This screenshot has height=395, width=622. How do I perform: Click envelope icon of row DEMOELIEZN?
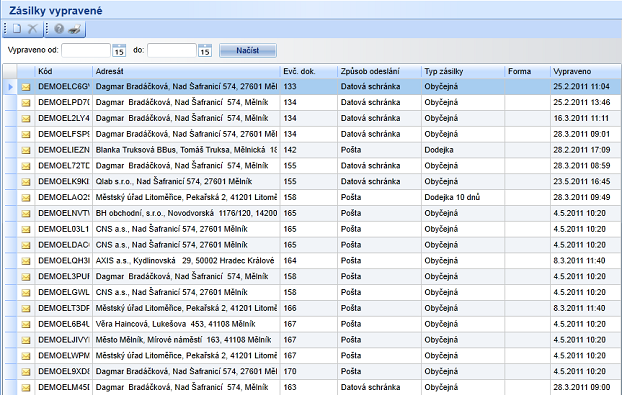pyautogui.click(x=26, y=150)
